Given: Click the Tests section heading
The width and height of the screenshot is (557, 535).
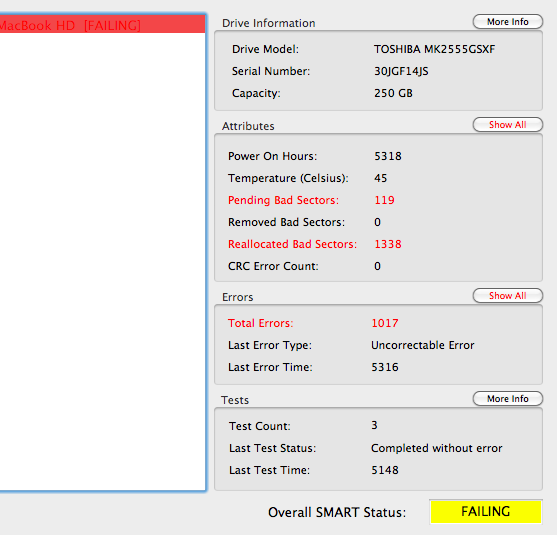Looking at the screenshot, I should [235, 400].
